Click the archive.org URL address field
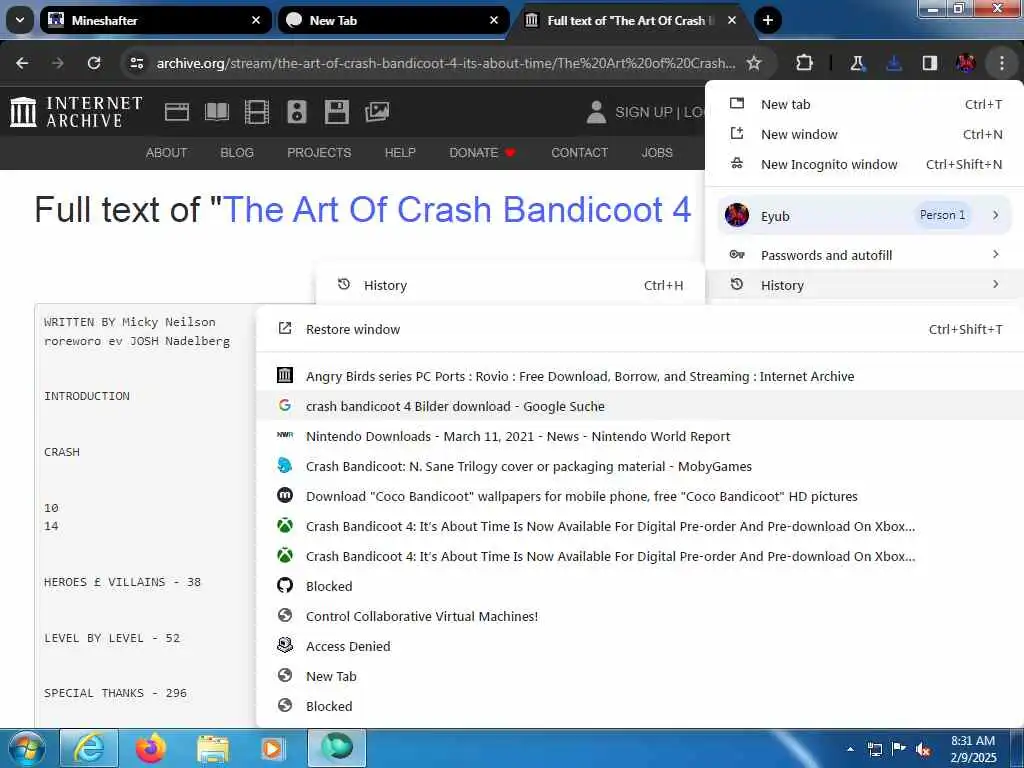 [x=446, y=63]
